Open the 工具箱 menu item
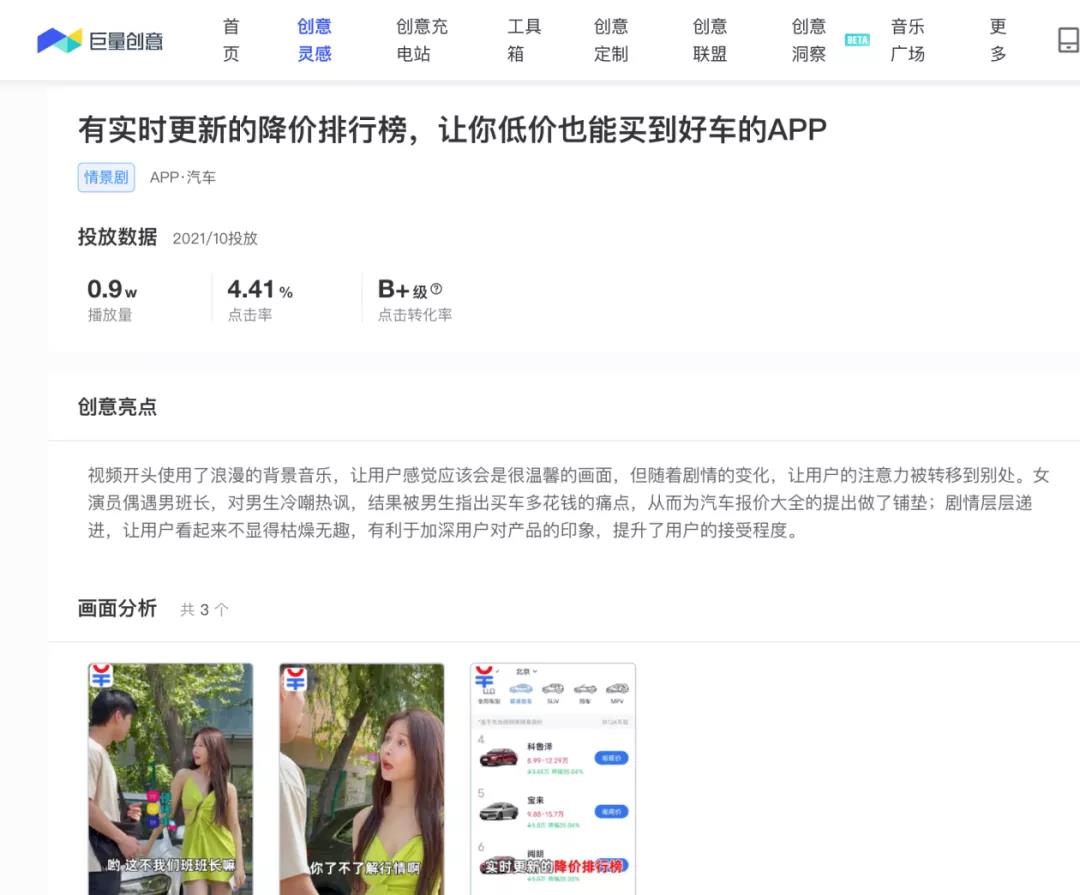 [523, 40]
